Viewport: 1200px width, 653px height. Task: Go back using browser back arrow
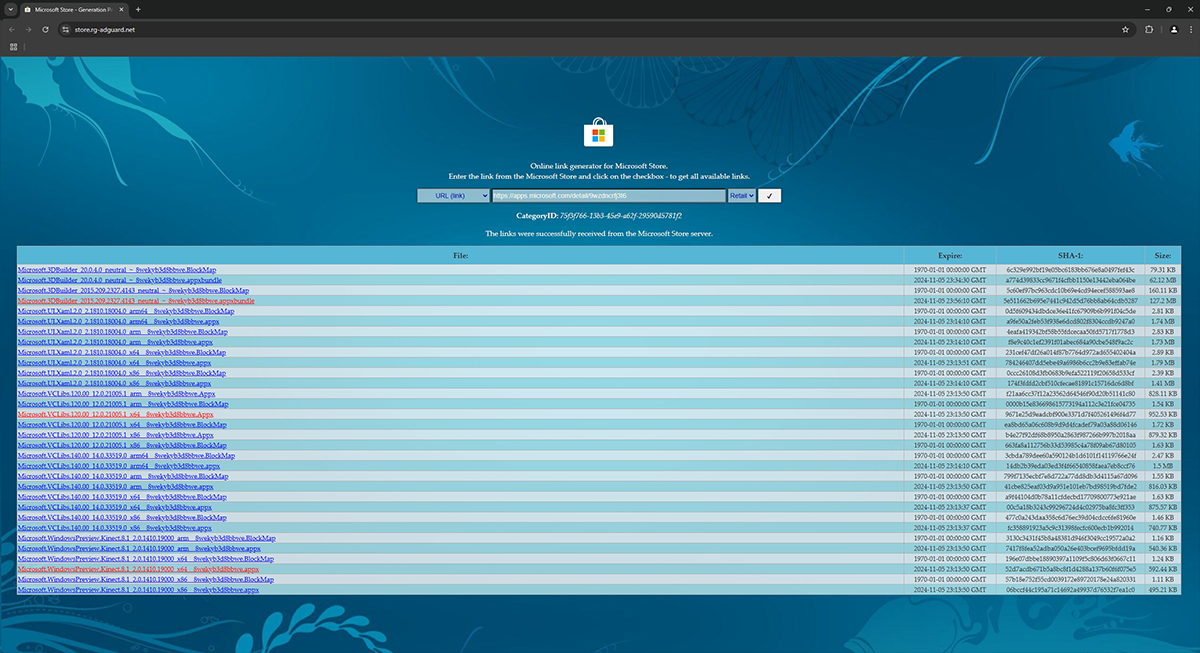point(11,29)
